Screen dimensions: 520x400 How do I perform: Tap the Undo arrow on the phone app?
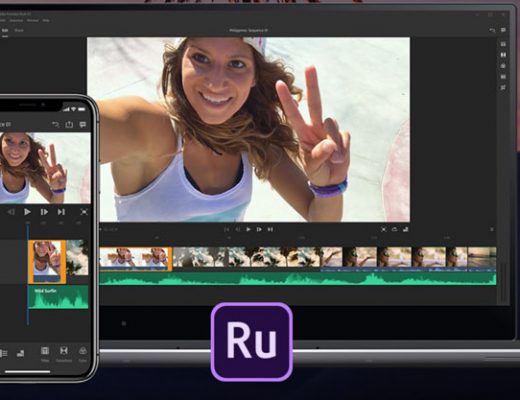point(55,125)
